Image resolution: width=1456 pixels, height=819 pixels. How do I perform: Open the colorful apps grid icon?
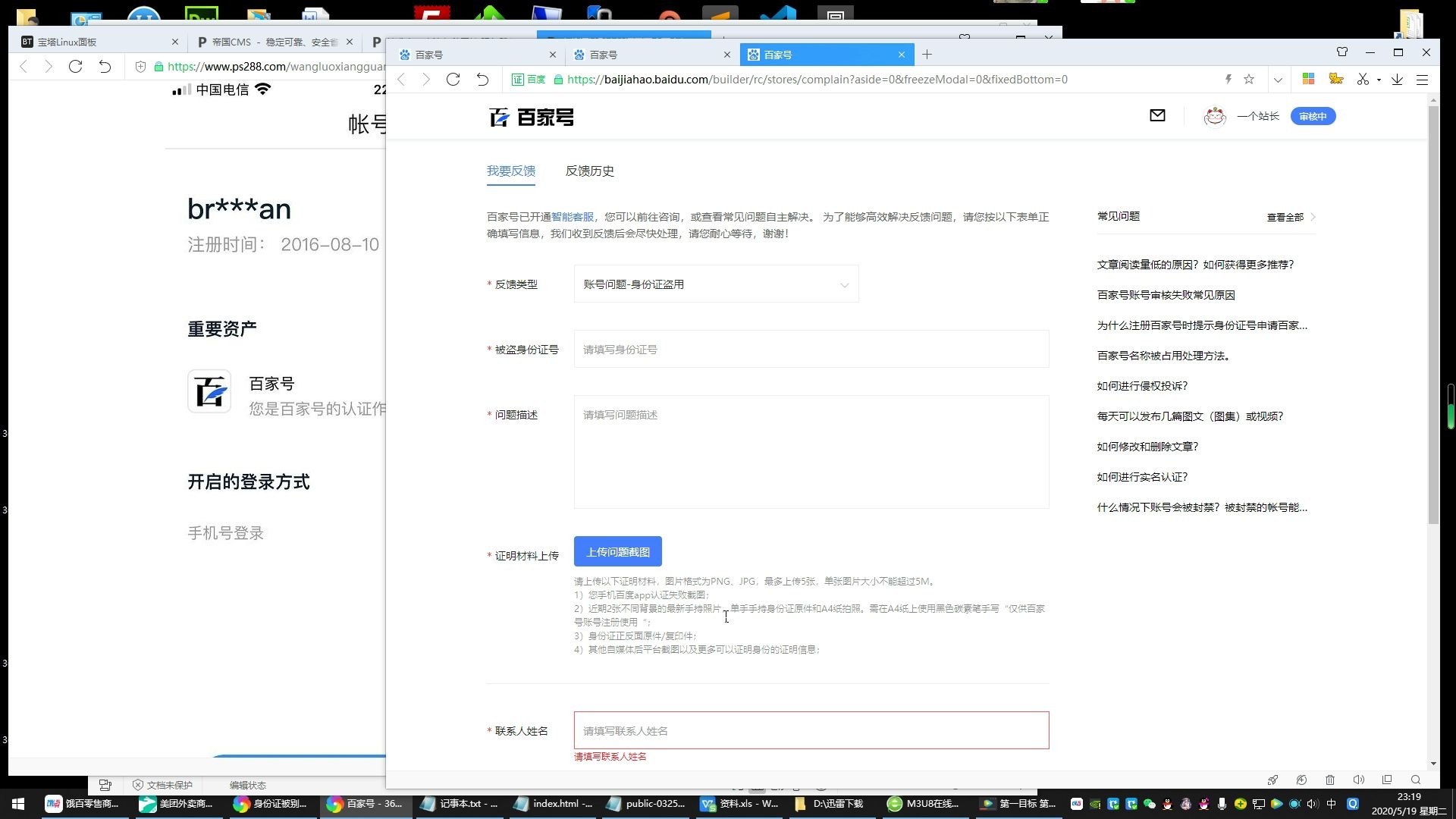click(x=1308, y=79)
